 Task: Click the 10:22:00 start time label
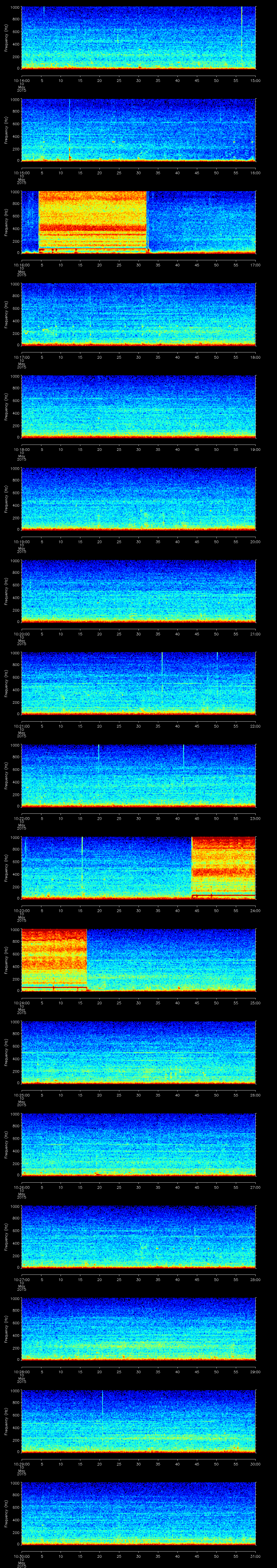pos(21,819)
